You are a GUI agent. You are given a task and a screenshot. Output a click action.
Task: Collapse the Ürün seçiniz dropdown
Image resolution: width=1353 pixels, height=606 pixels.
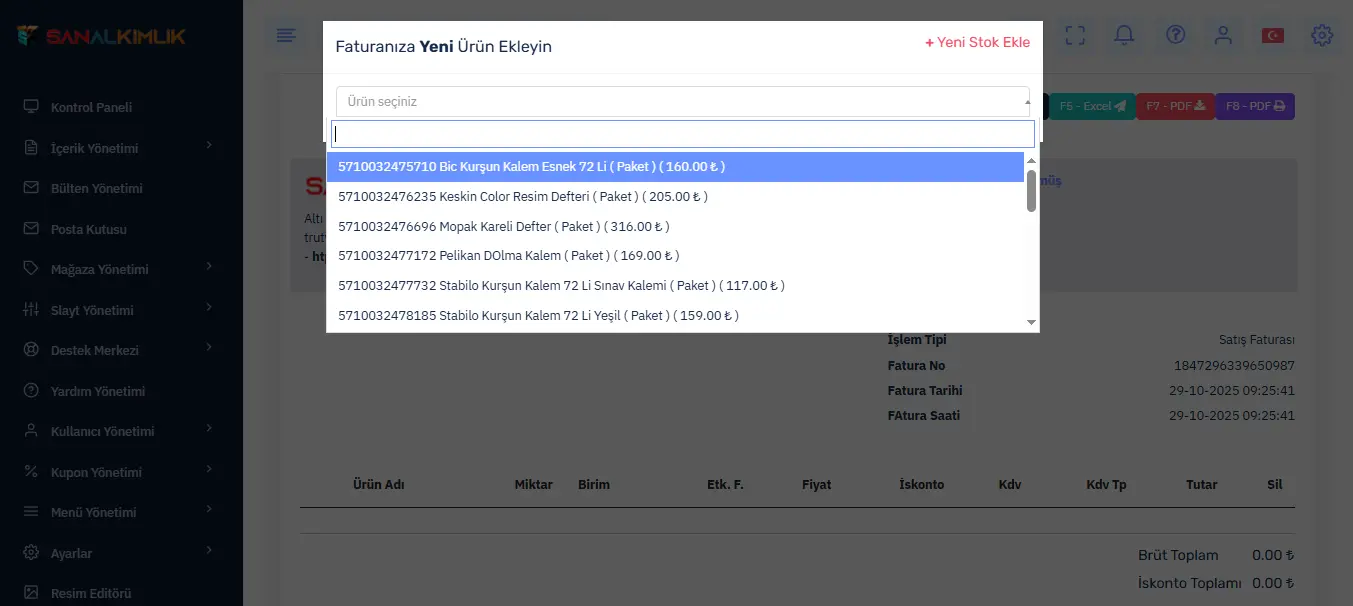682,101
